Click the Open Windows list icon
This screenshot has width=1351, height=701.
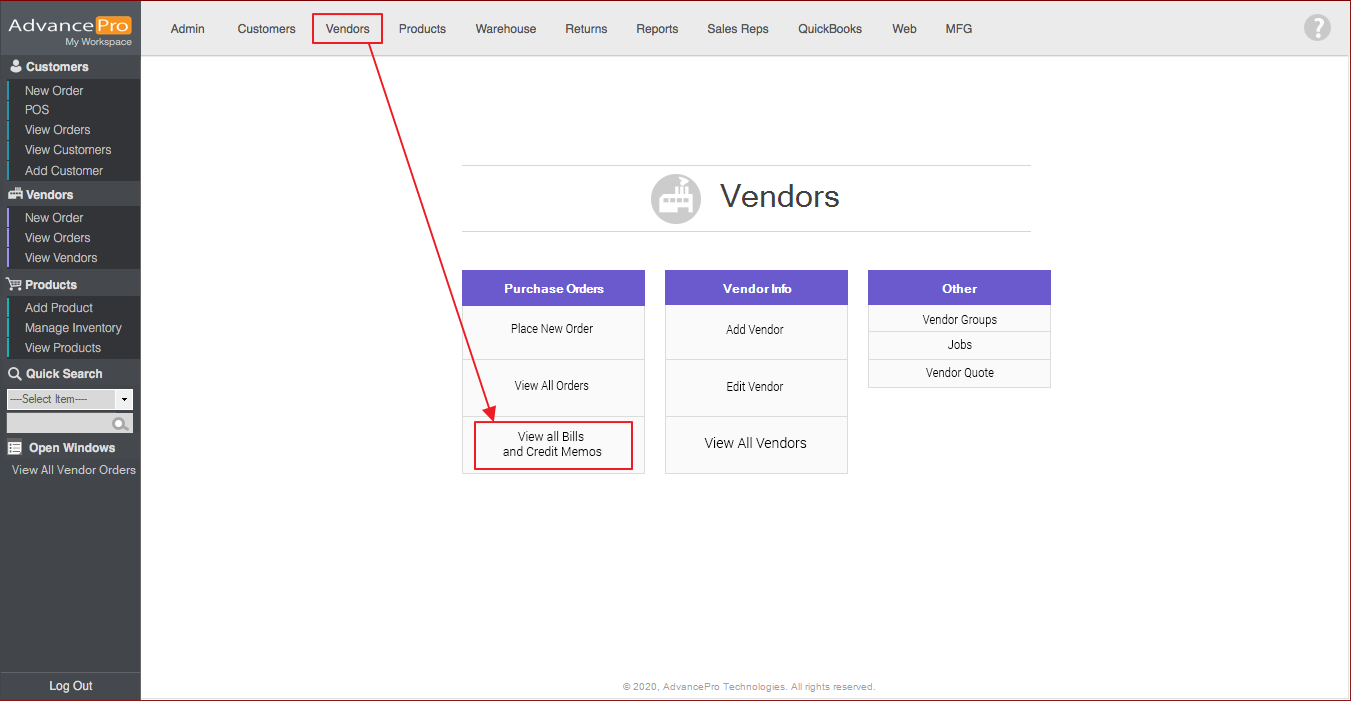tap(15, 448)
